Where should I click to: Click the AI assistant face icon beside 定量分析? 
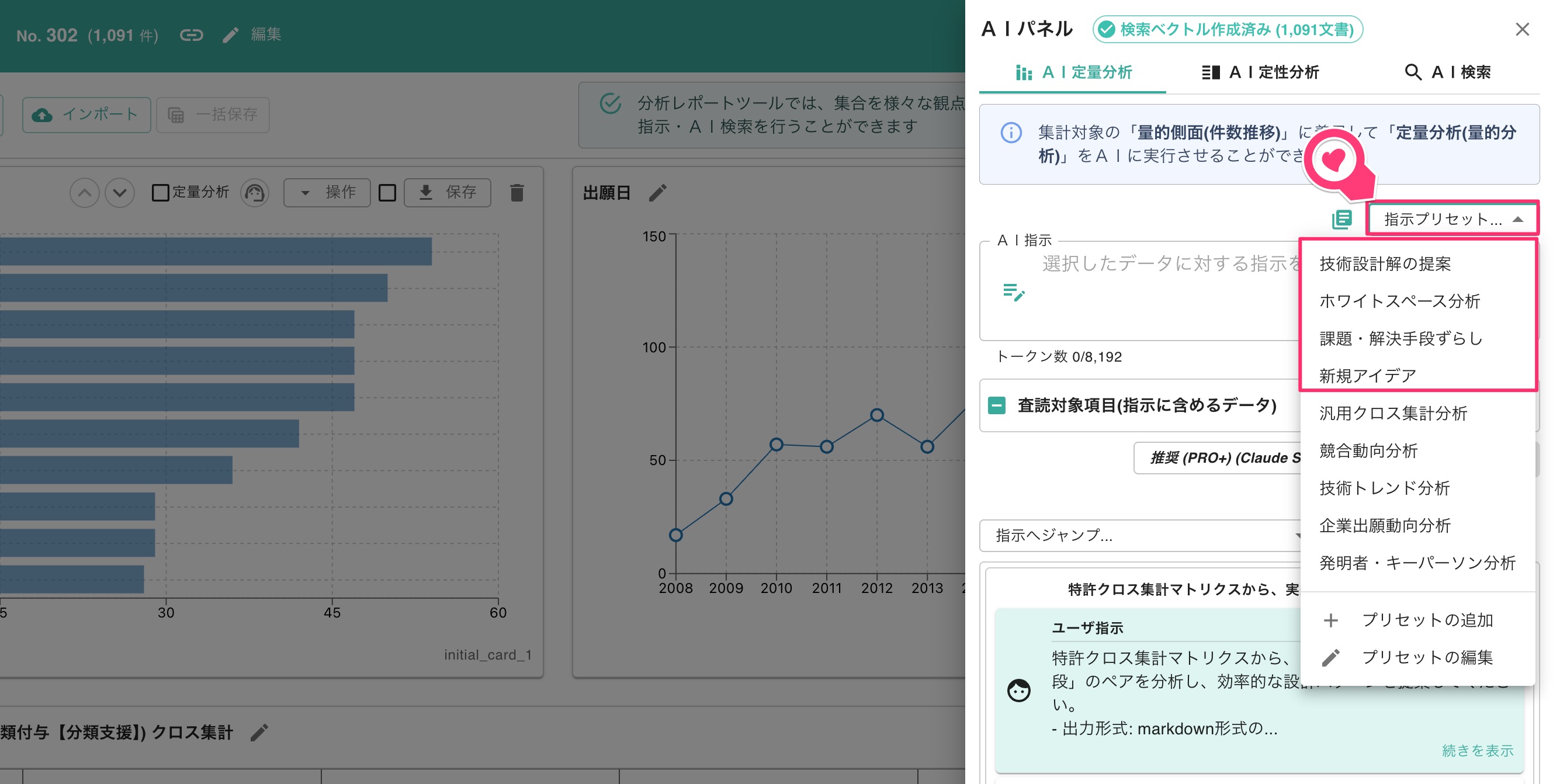(254, 193)
